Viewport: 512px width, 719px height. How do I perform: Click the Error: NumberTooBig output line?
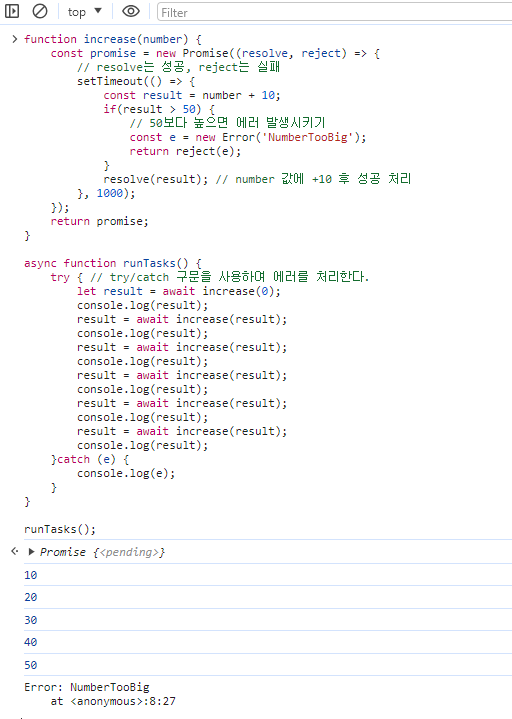click(x=87, y=687)
